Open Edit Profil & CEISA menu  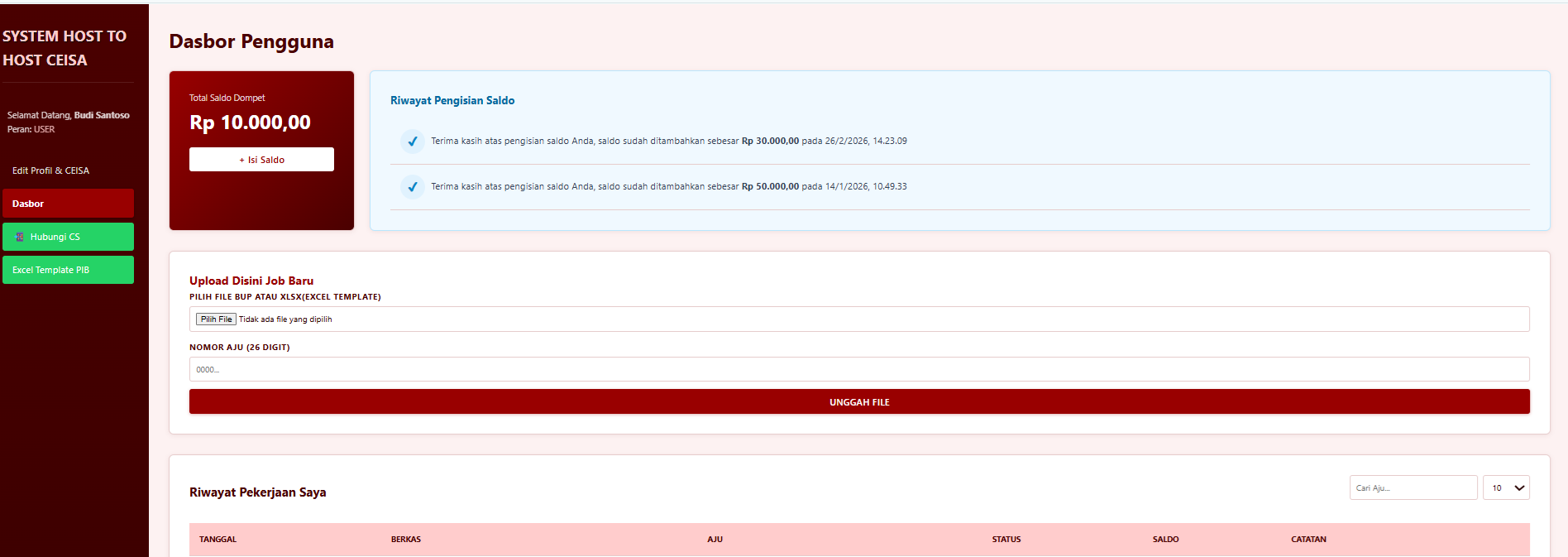(50, 170)
